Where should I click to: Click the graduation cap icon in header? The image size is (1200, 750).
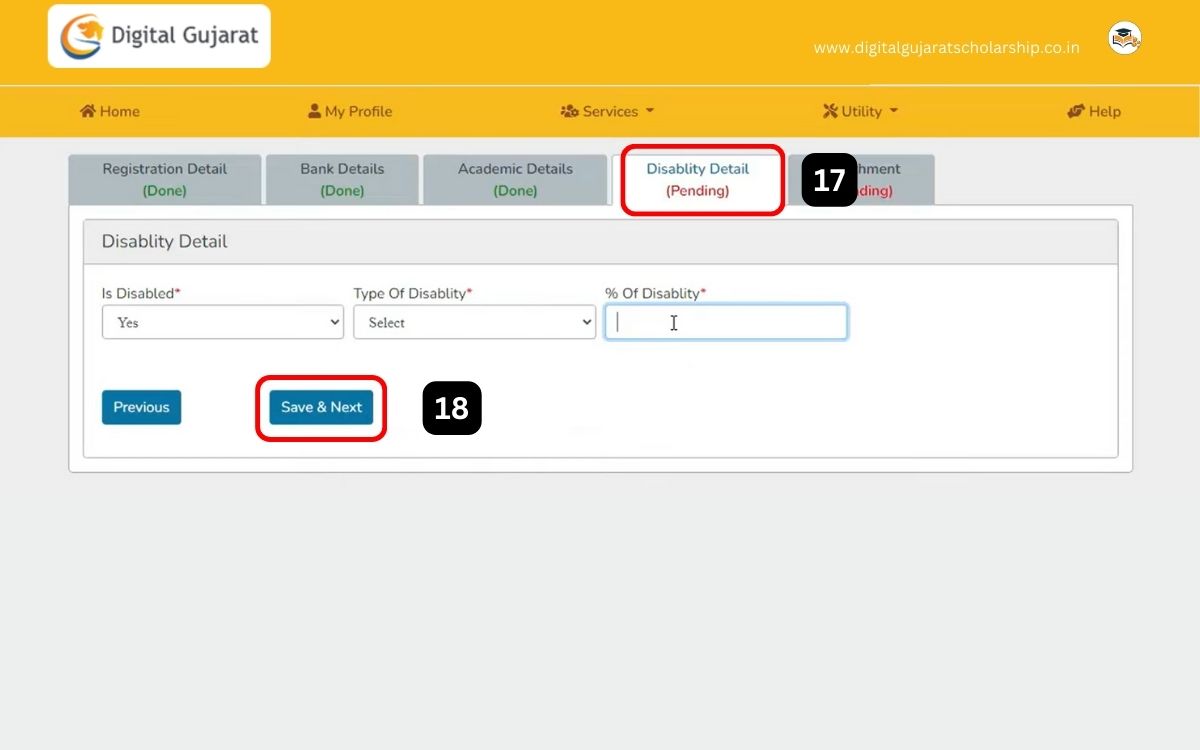[x=1125, y=39]
